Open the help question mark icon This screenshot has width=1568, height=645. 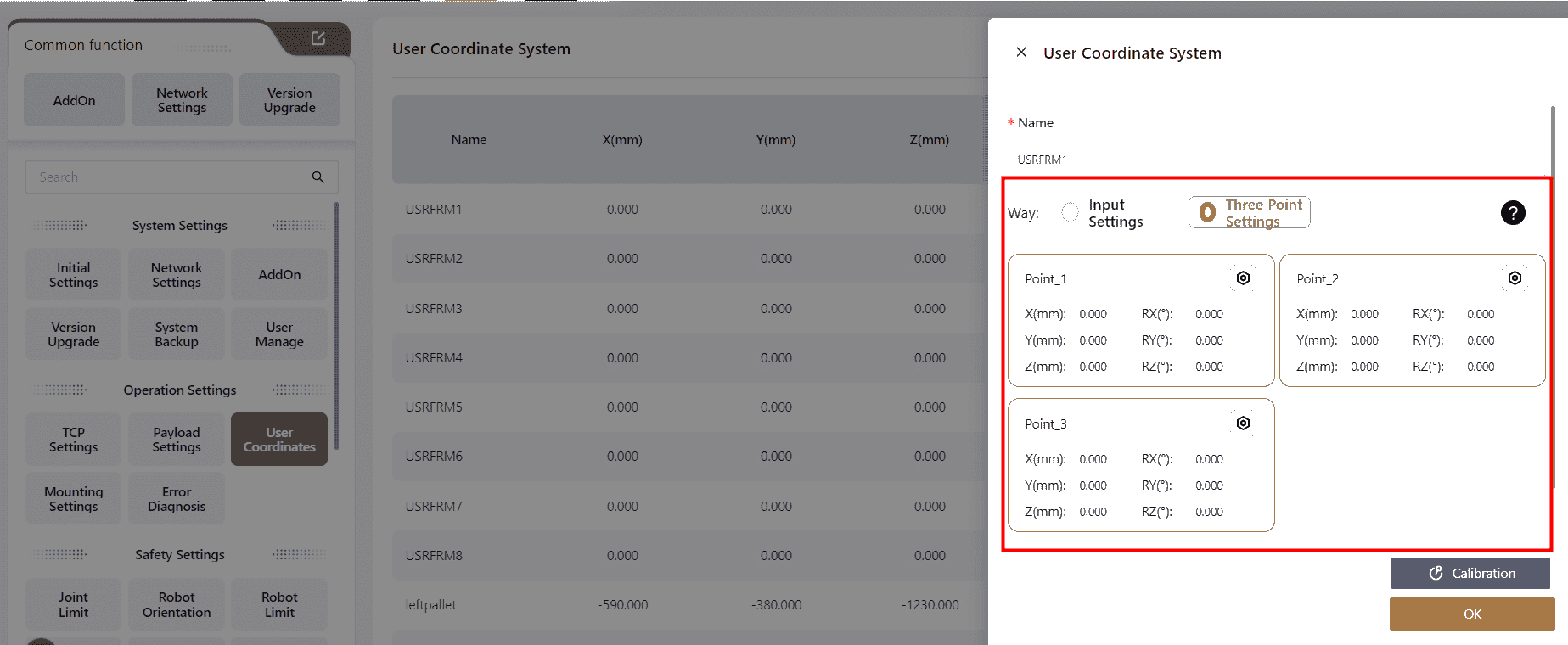[x=1512, y=213]
